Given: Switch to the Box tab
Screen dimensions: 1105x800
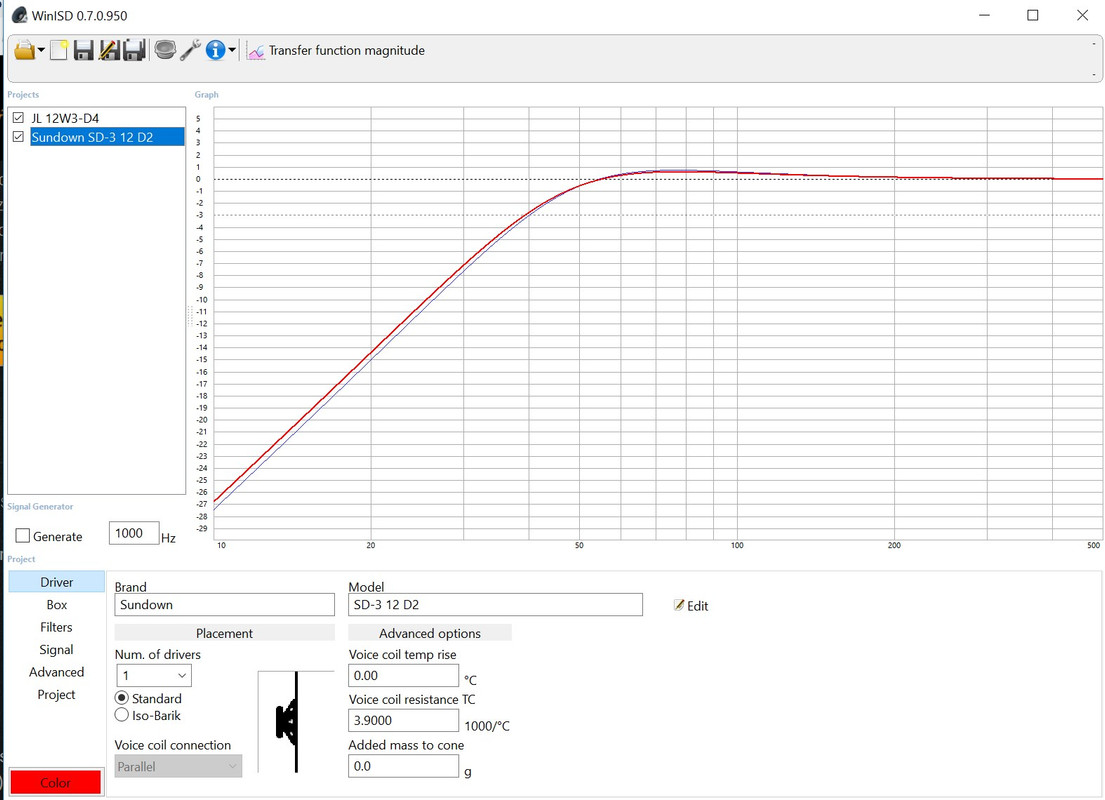Looking at the screenshot, I should pyautogui.click(x=56, y=605).
